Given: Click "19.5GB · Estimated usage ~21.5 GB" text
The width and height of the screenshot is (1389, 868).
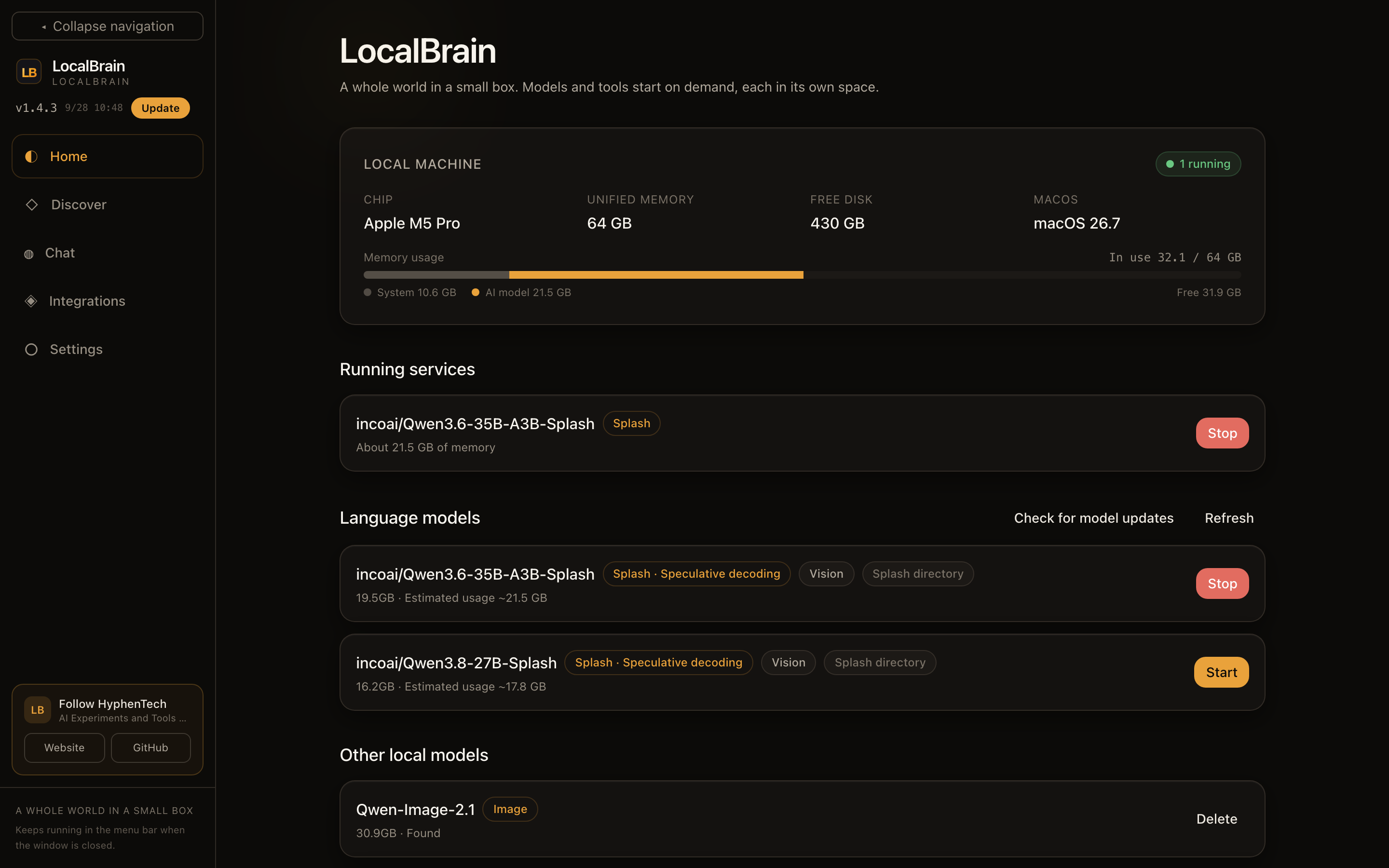Looking at the screenshot, I should pyautogui.click(x=451, y=597).
